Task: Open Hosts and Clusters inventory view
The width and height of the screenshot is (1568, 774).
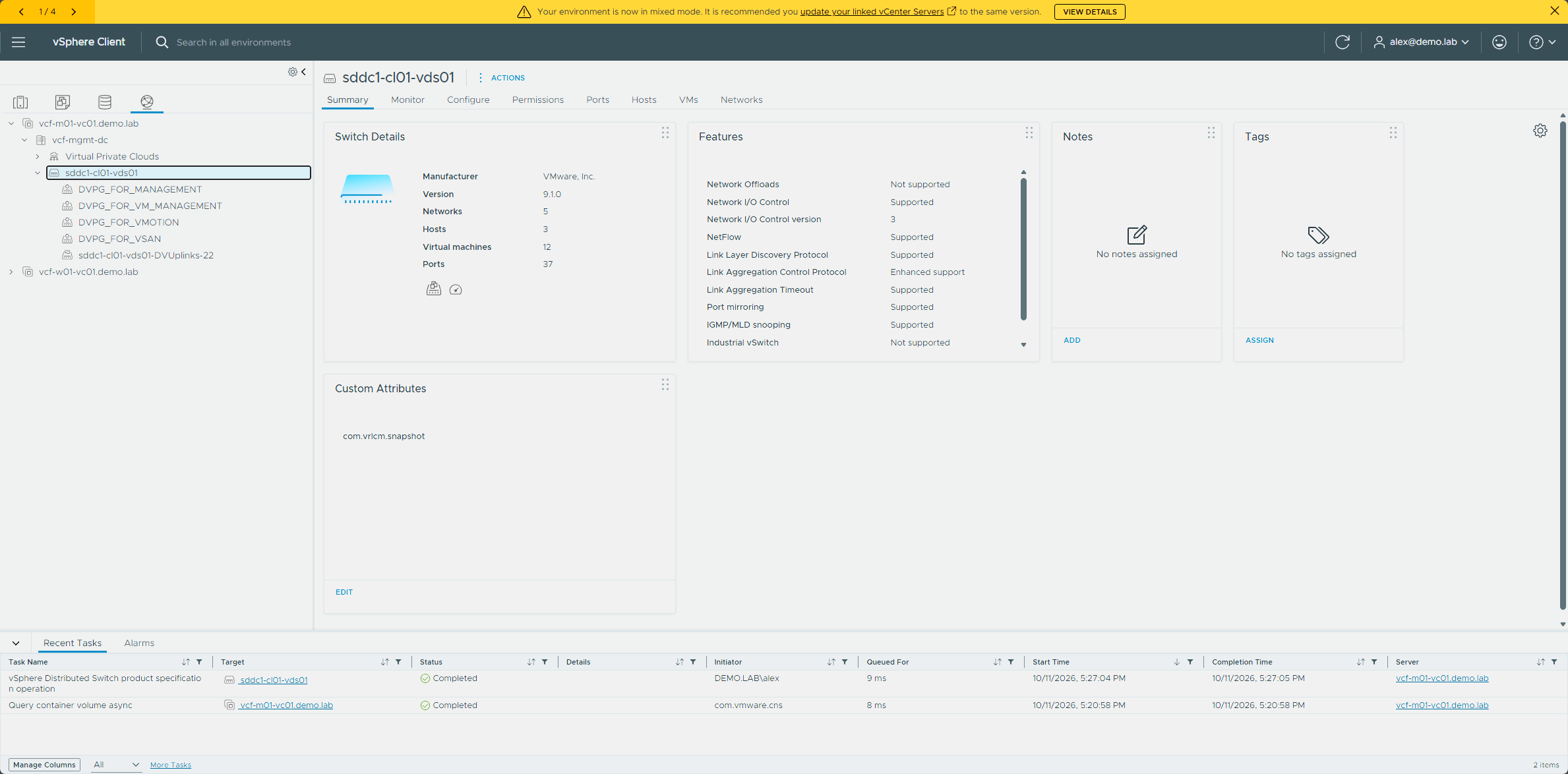Action: tap(20, 102)
